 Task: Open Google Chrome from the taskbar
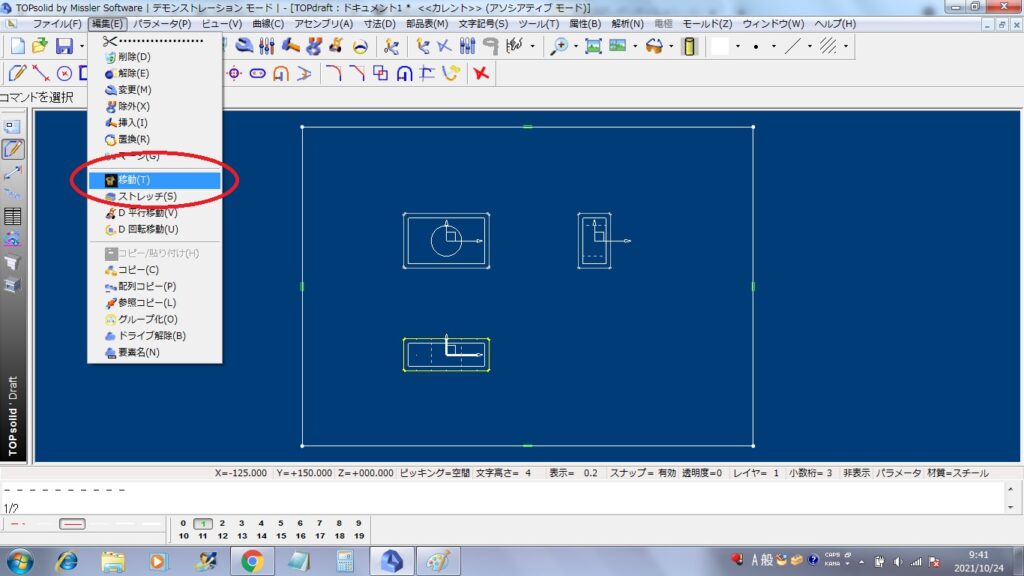pyautogui.click(x=252, y=560)
